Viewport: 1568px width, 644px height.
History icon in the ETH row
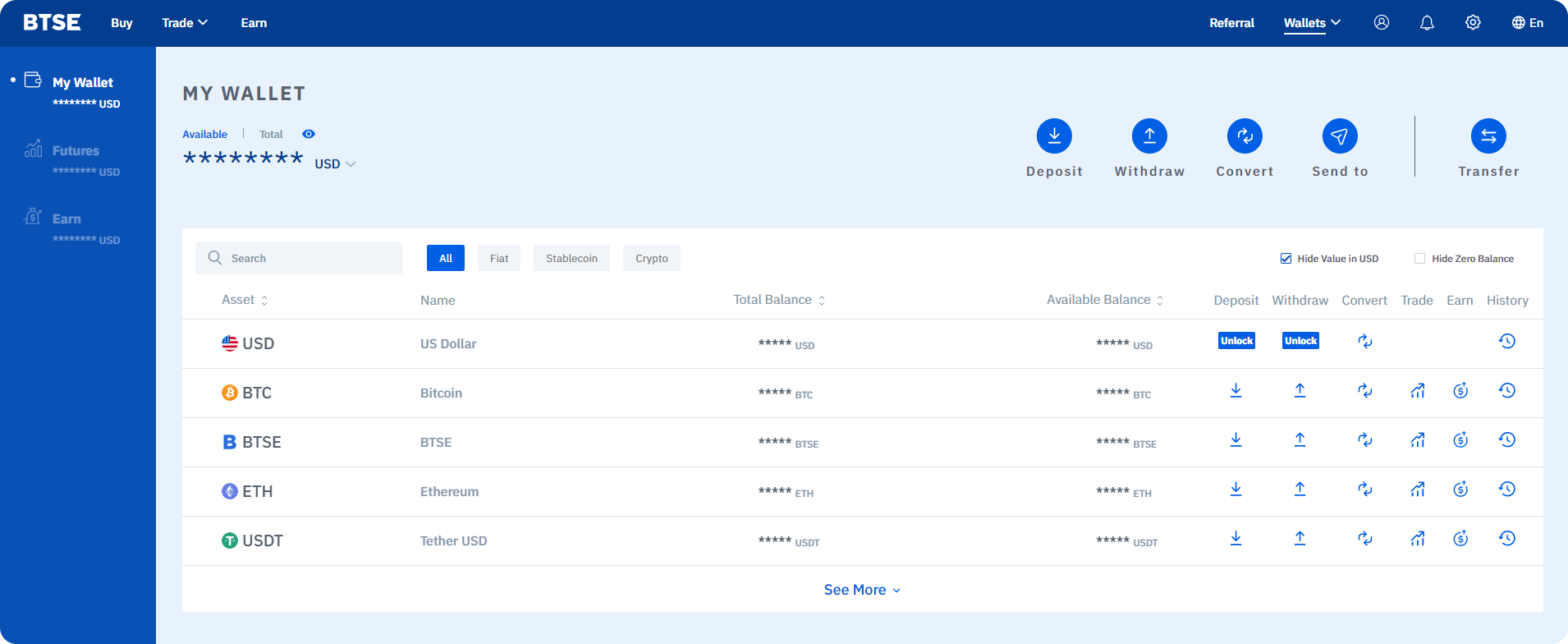(1507, 489)
